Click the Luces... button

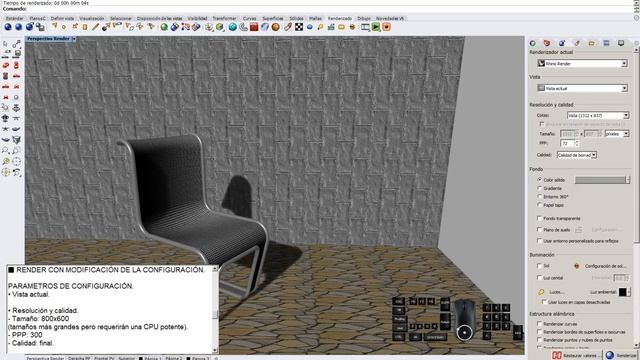[x=556, y=292]
